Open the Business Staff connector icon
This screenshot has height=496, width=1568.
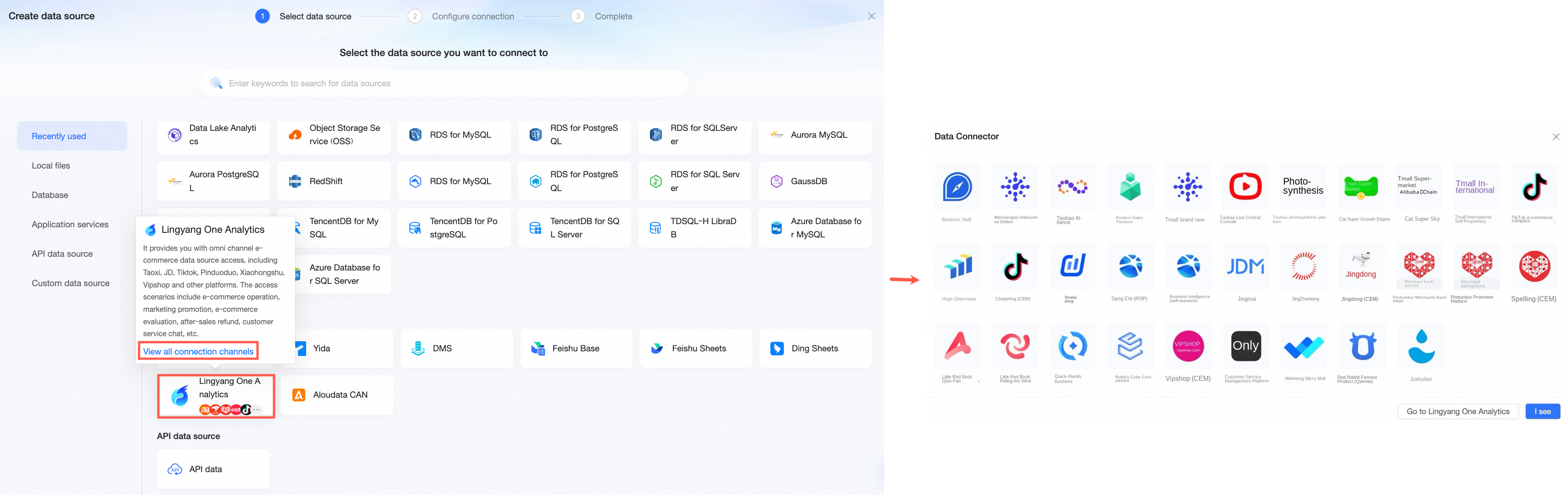coord(957,186)
